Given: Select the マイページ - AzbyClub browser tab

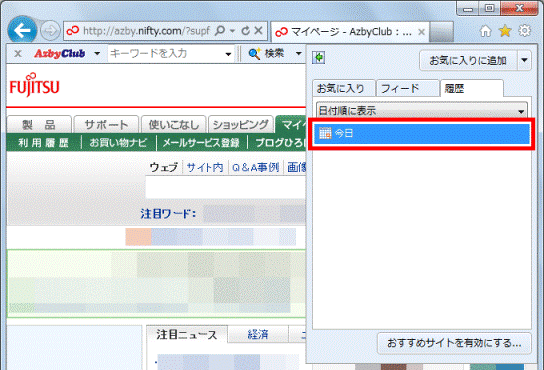Looking at the screenshot, I should click(350, 32).
